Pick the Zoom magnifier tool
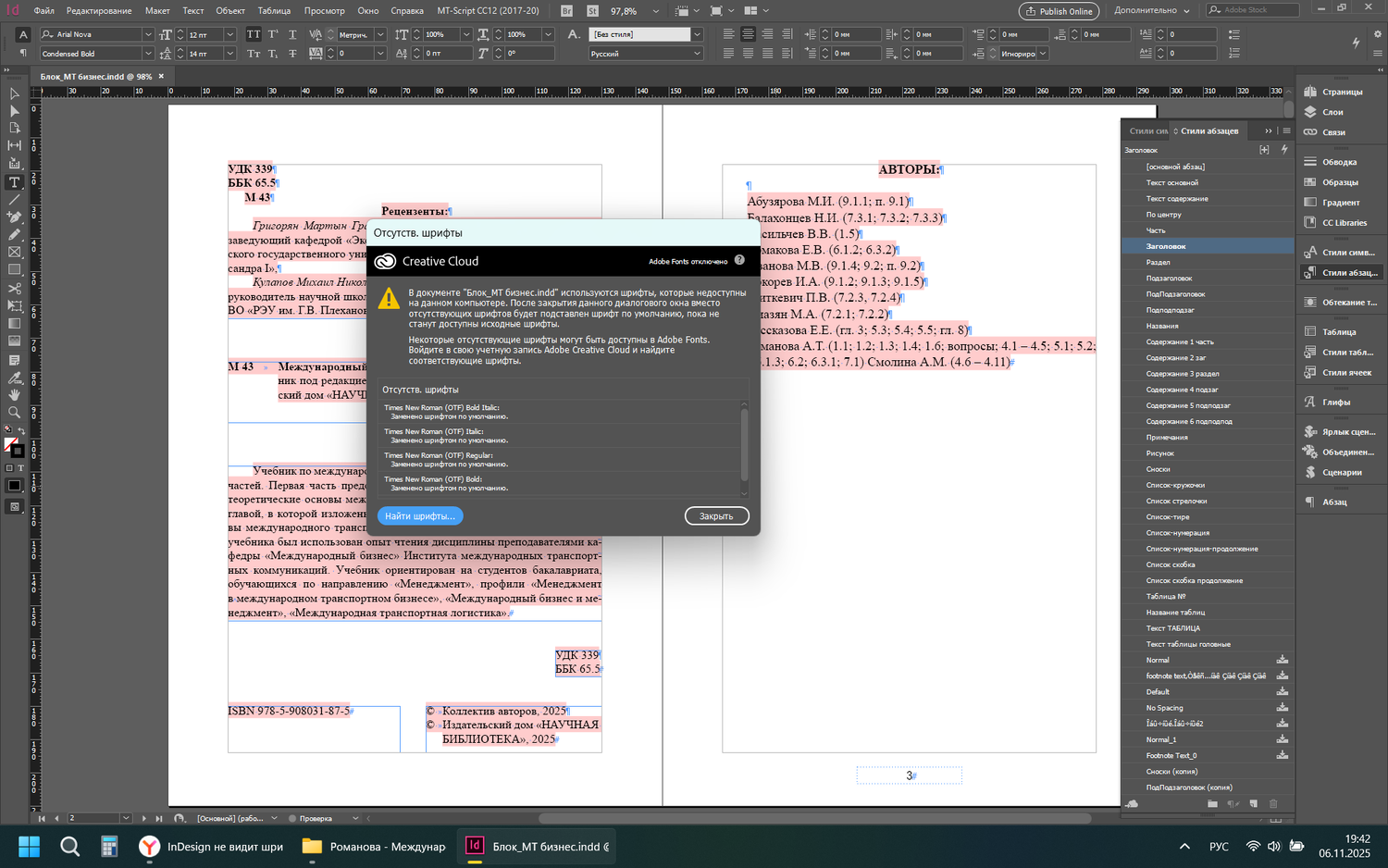1388x868 pixels. tap(14, 412)
